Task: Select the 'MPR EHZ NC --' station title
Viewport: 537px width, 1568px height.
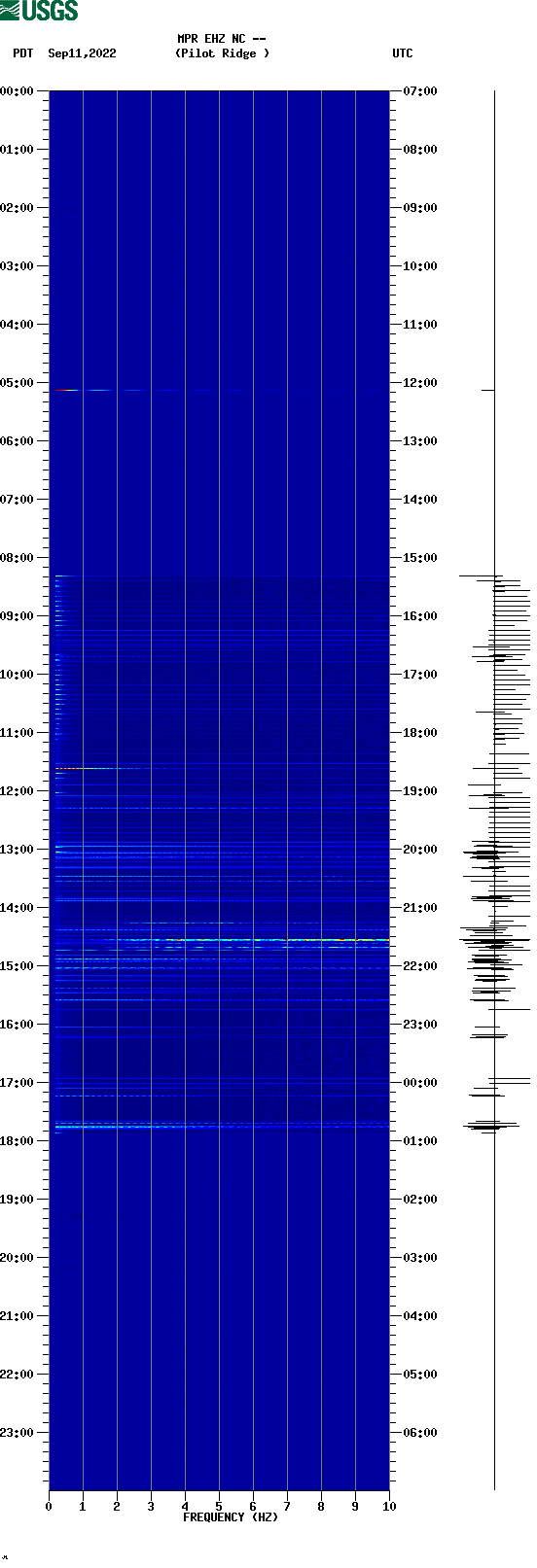Action: pos(222,39)
